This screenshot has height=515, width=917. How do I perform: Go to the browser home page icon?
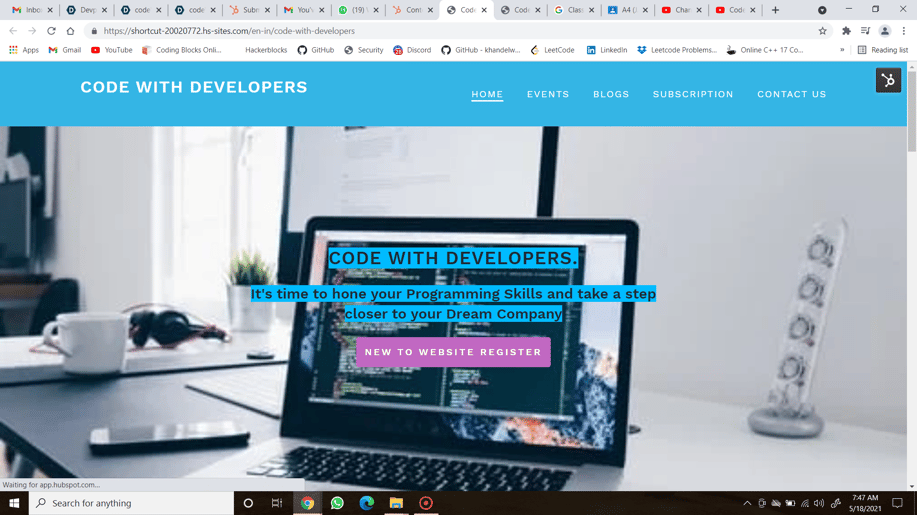pyautogui.click(x=70, y=31)
